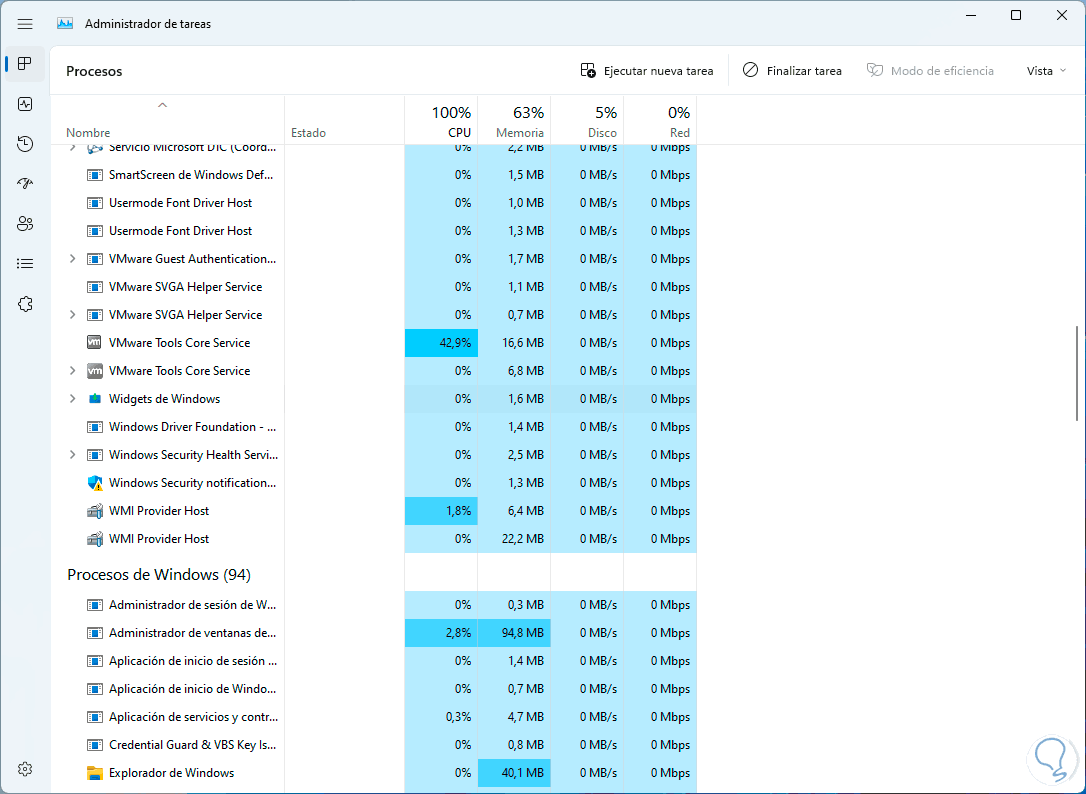Sort by CPU column header
Screen dimensions: 1086x794
pos(441,120)
